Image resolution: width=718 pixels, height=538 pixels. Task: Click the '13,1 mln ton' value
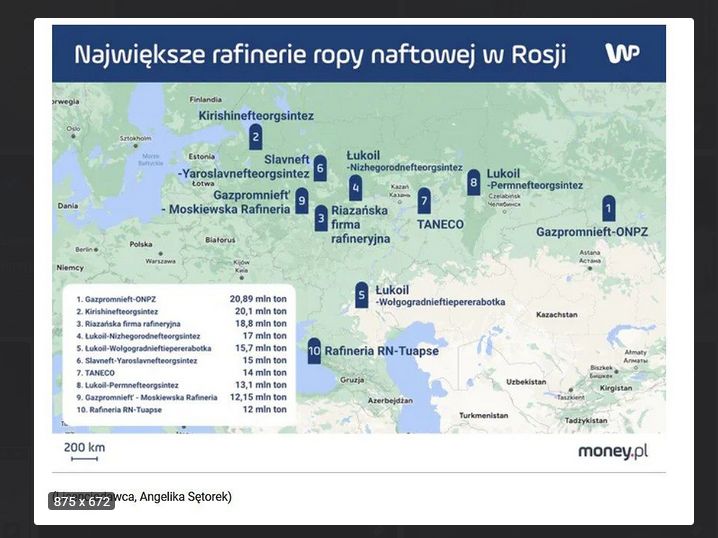261,385
